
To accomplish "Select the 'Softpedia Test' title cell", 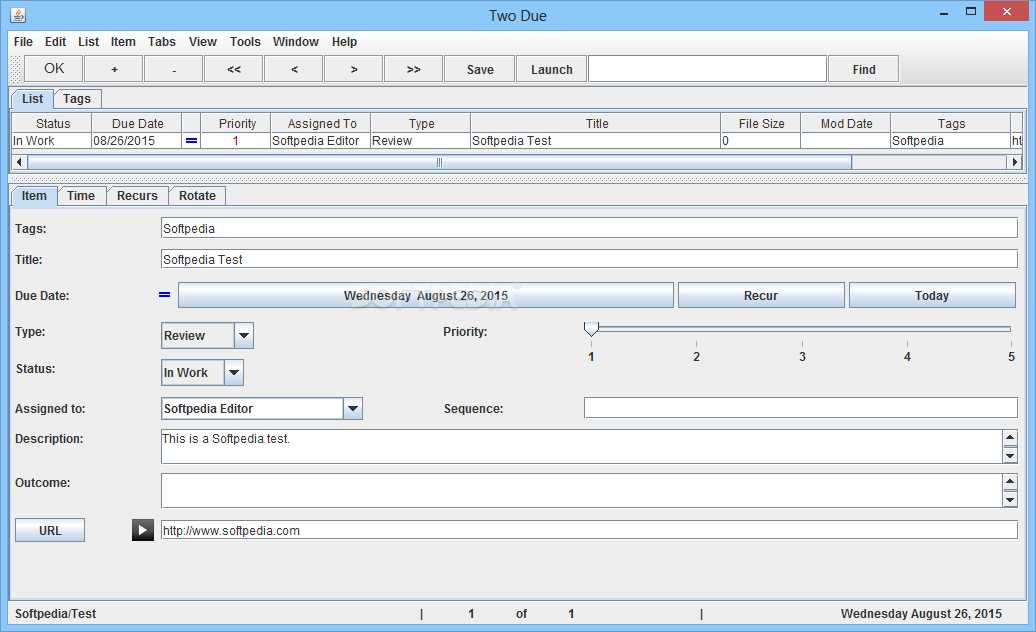I will point(595,141).
